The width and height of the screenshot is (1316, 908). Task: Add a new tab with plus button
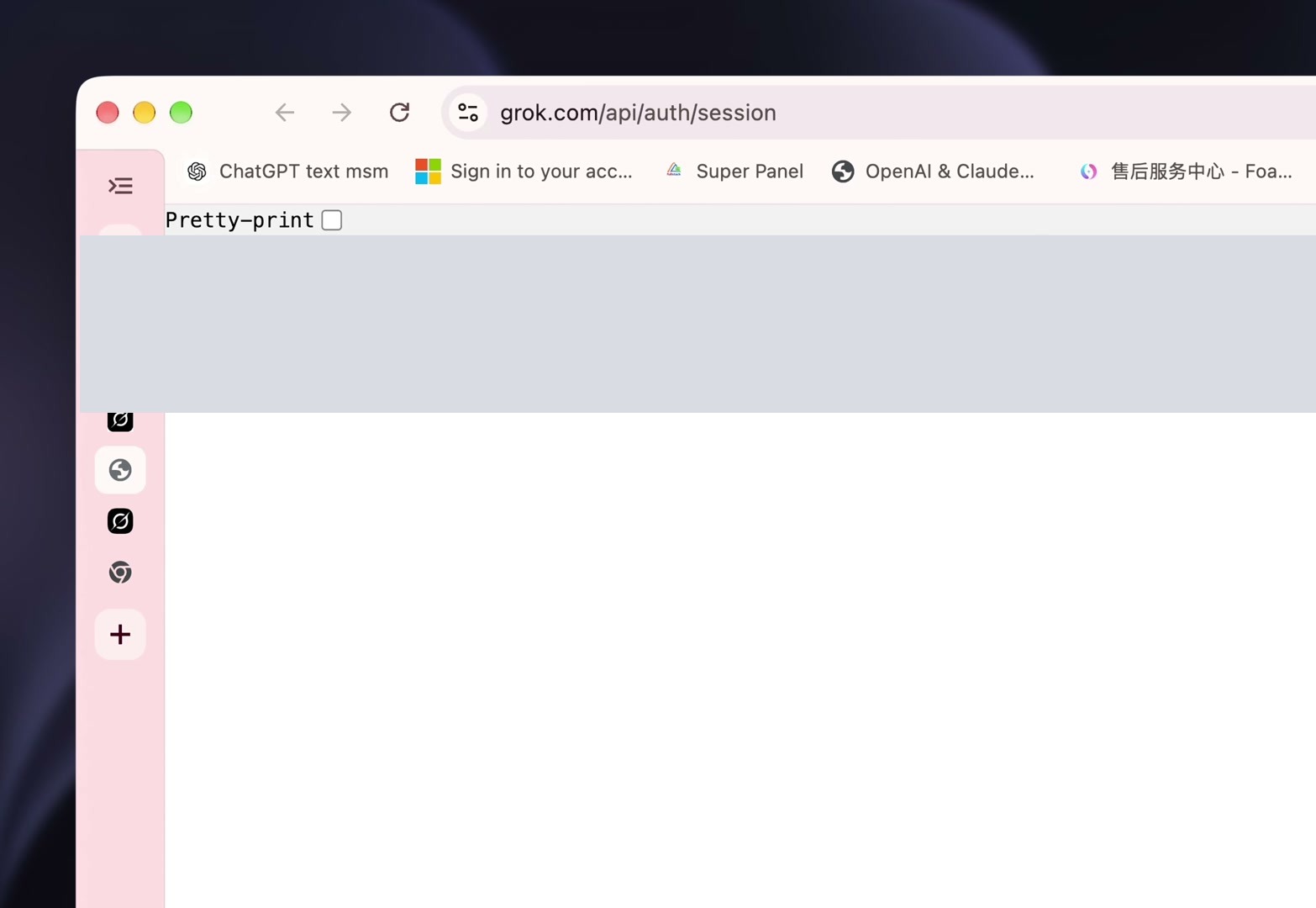(x=120, y=634)
